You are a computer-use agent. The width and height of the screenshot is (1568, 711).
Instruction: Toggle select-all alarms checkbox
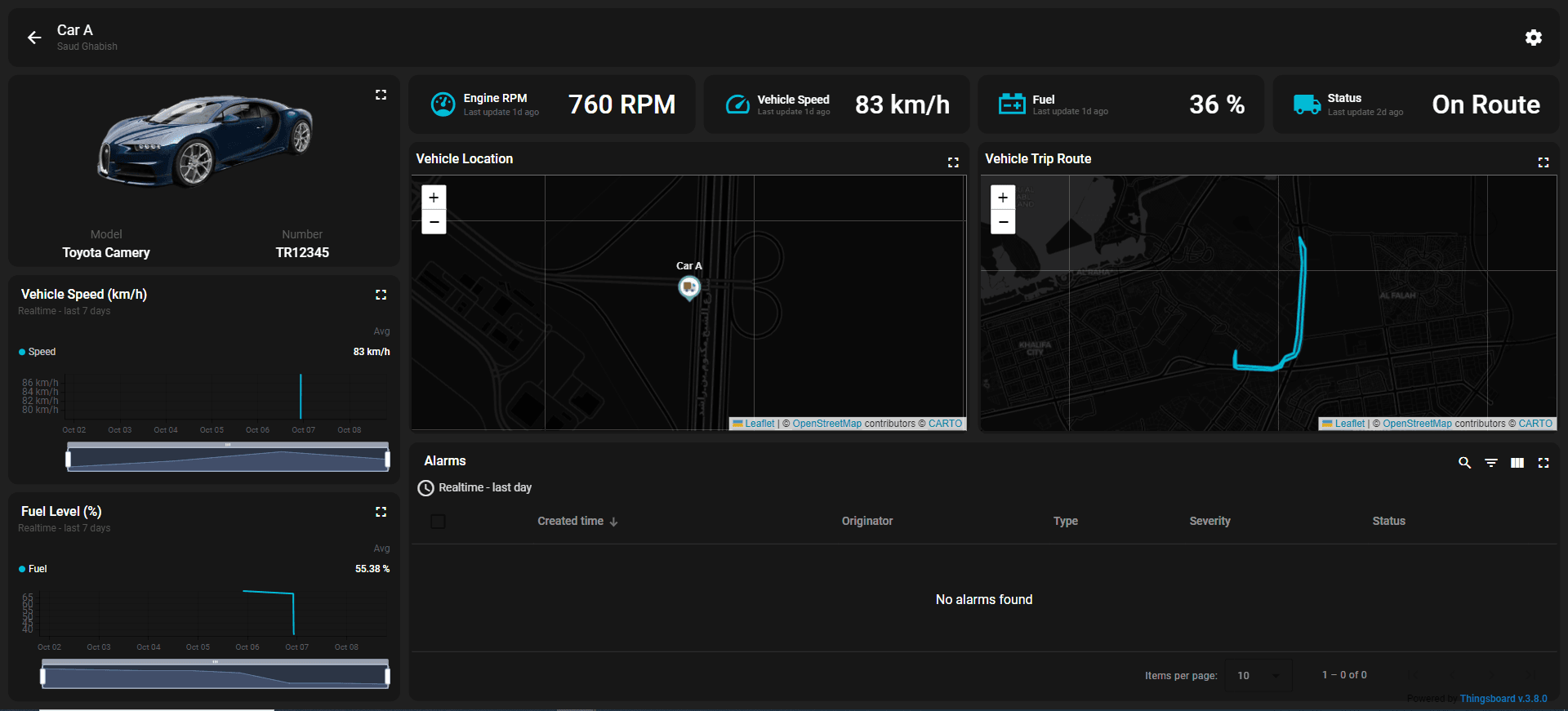click(439, 522)
